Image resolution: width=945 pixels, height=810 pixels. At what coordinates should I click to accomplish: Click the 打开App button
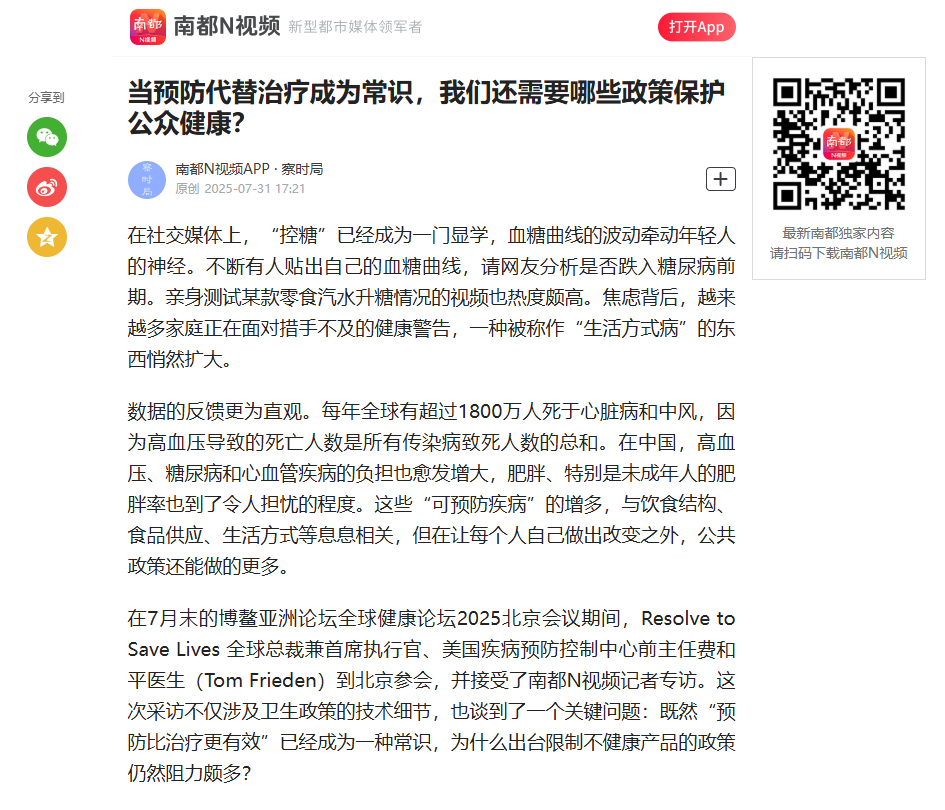coord(697,27)
